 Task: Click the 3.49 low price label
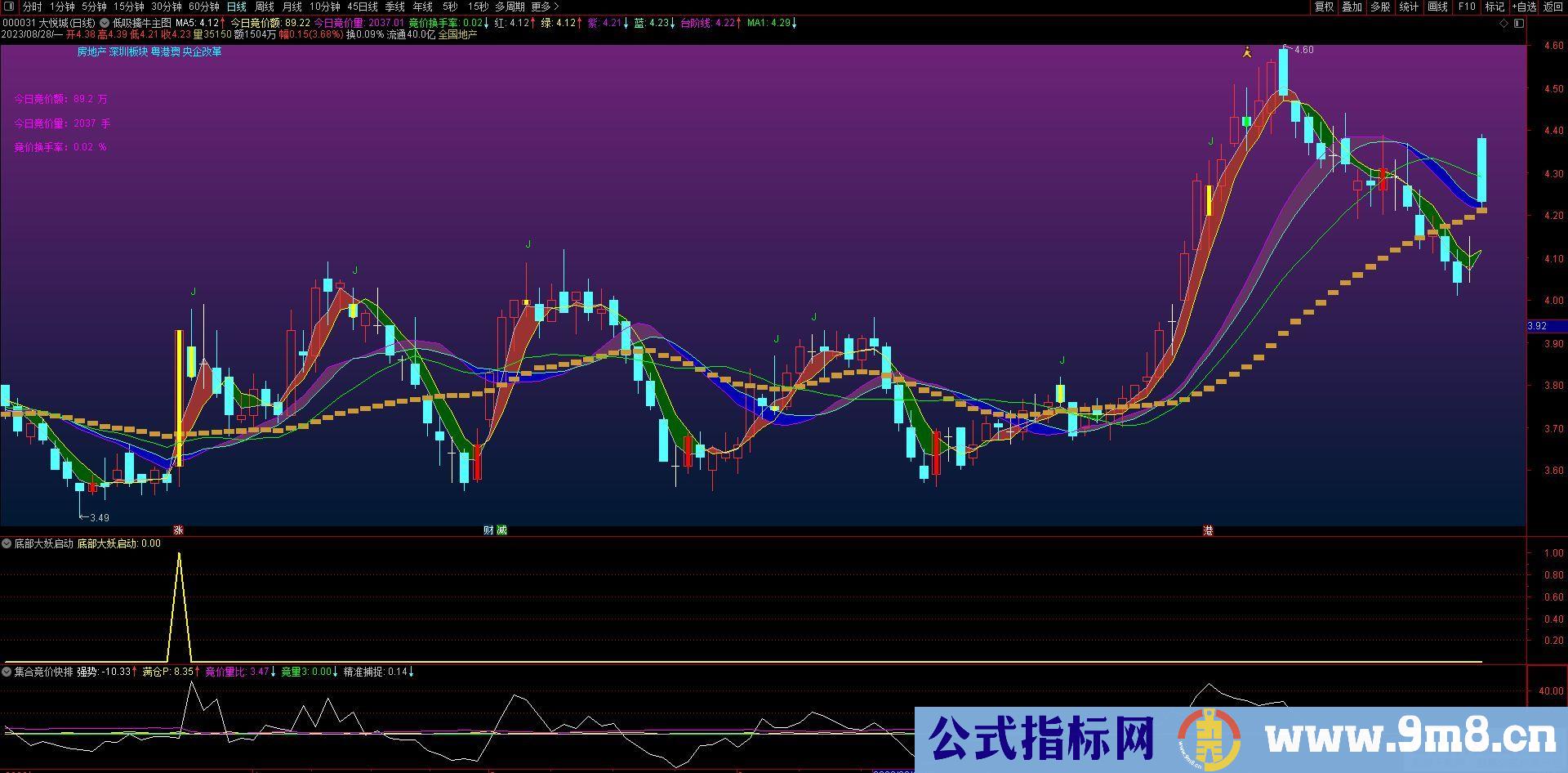(x=99, y=517)
